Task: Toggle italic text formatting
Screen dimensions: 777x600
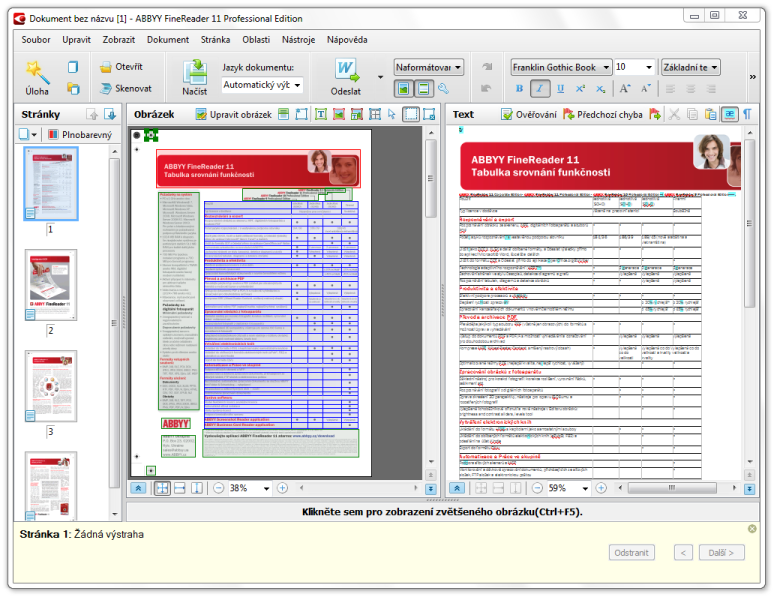Action: (540, 88)
